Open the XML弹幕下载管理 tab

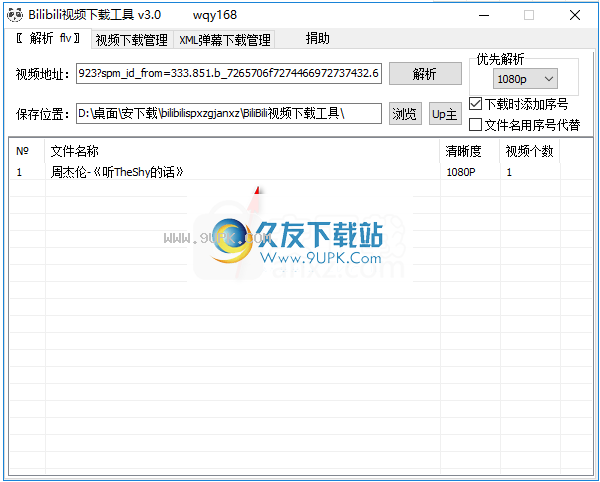pyautogui.click(x=225, y=39)
